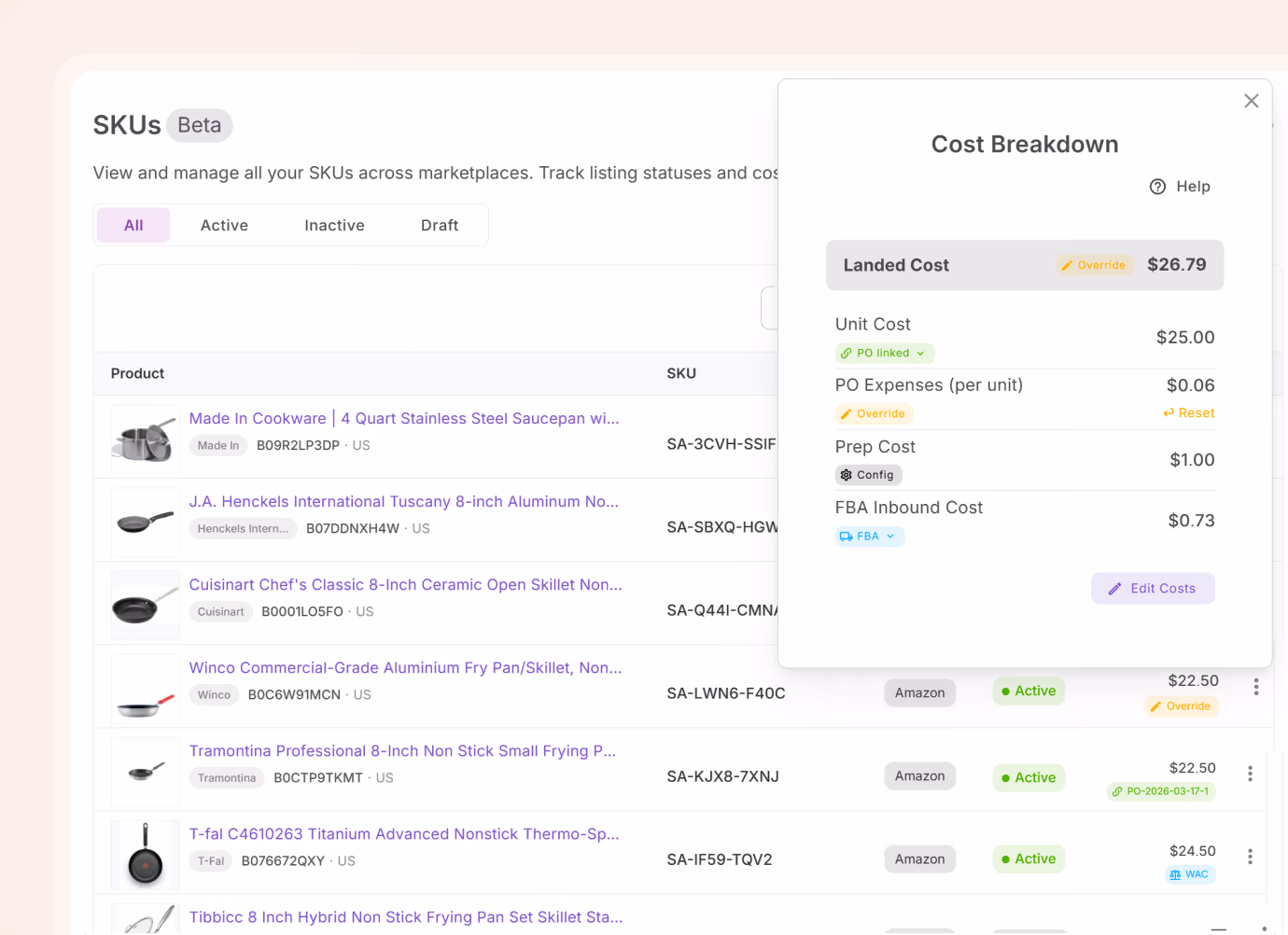The width and height of the screenshot is (1288, 935).
Task: Open row menu for SA-LWN6-F40C
Action: tap(1256, 688)
